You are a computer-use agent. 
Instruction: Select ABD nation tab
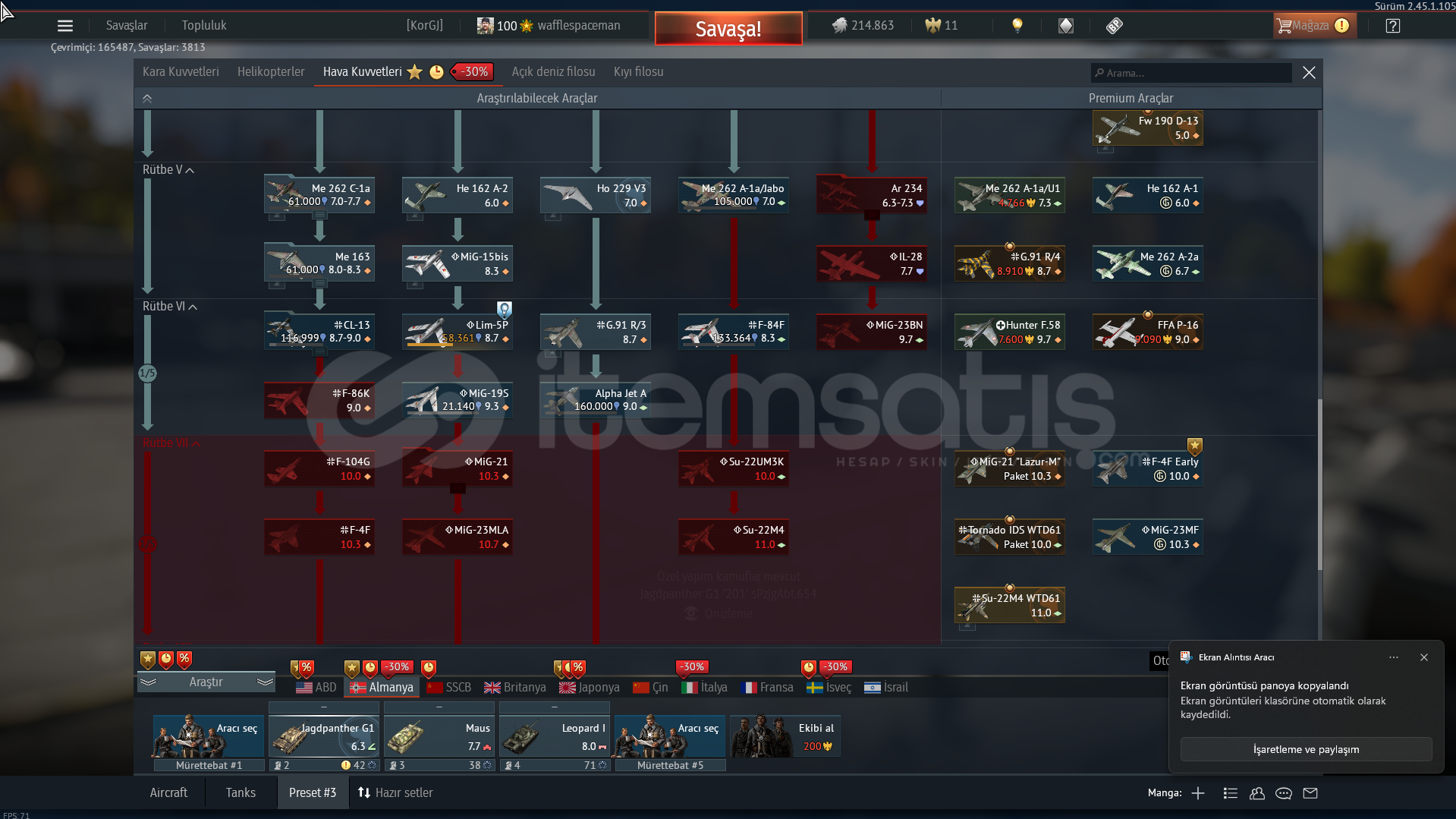[x=316, y=688]
